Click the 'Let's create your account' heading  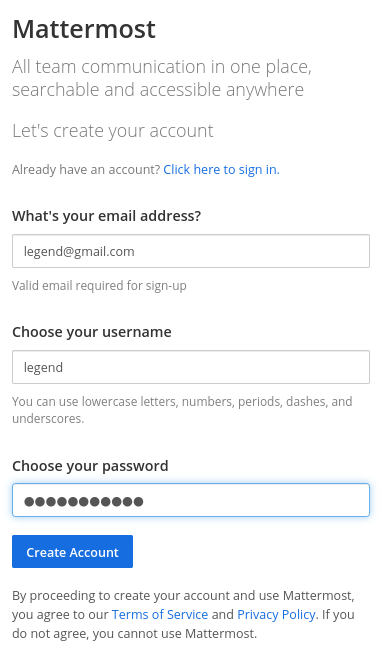[x=113, y=131]
